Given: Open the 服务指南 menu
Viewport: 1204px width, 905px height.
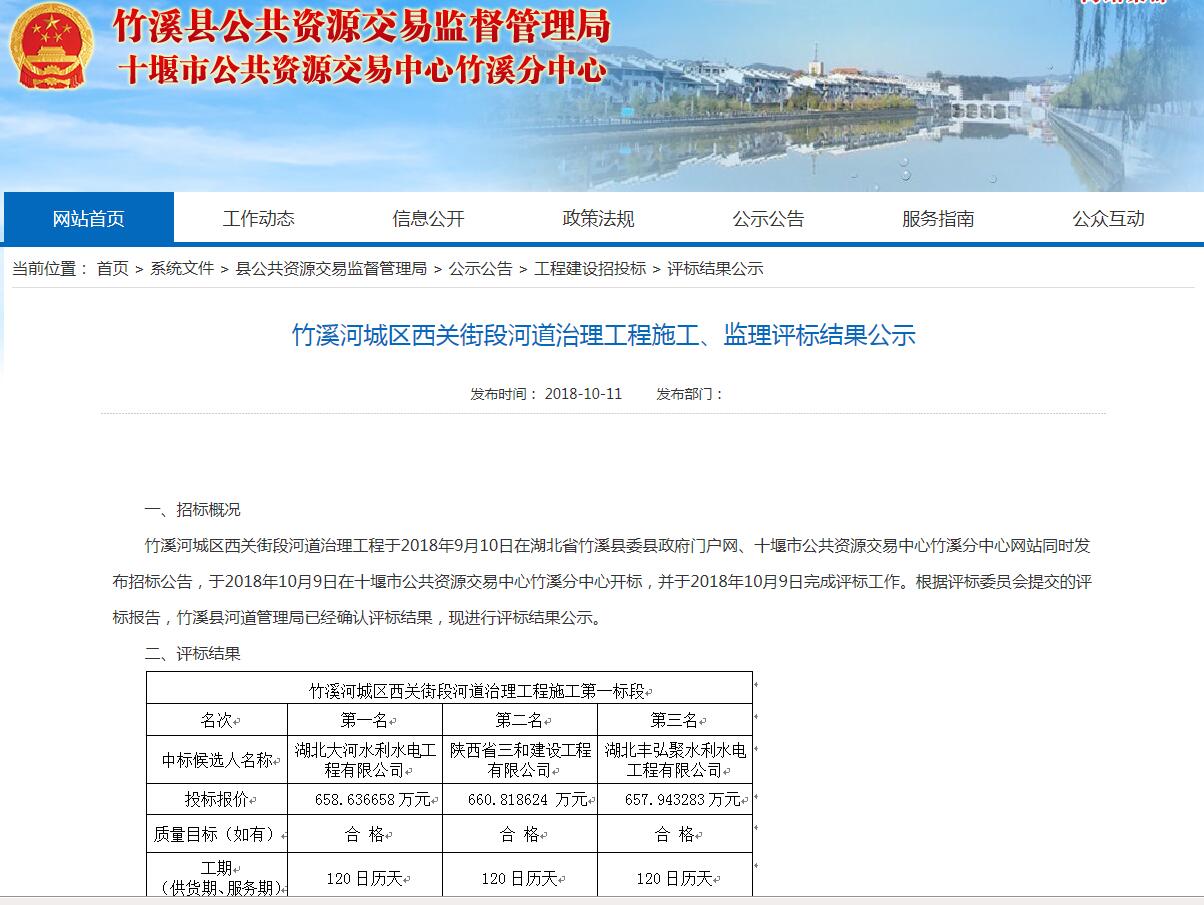Looking at the screenshot, I should (x=937, y=217).
